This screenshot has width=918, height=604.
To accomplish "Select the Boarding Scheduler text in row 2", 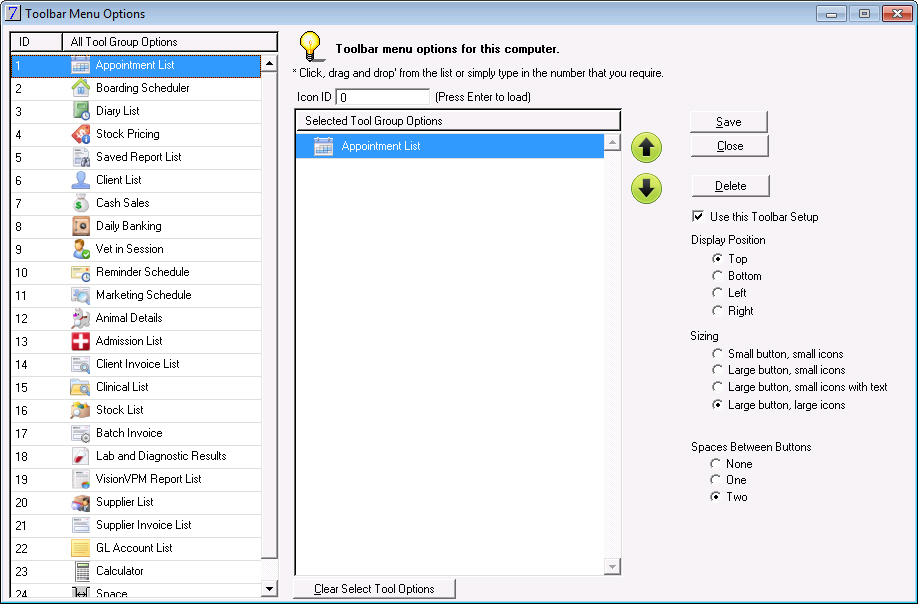I will pyautogui.click(x=143, y=88).
